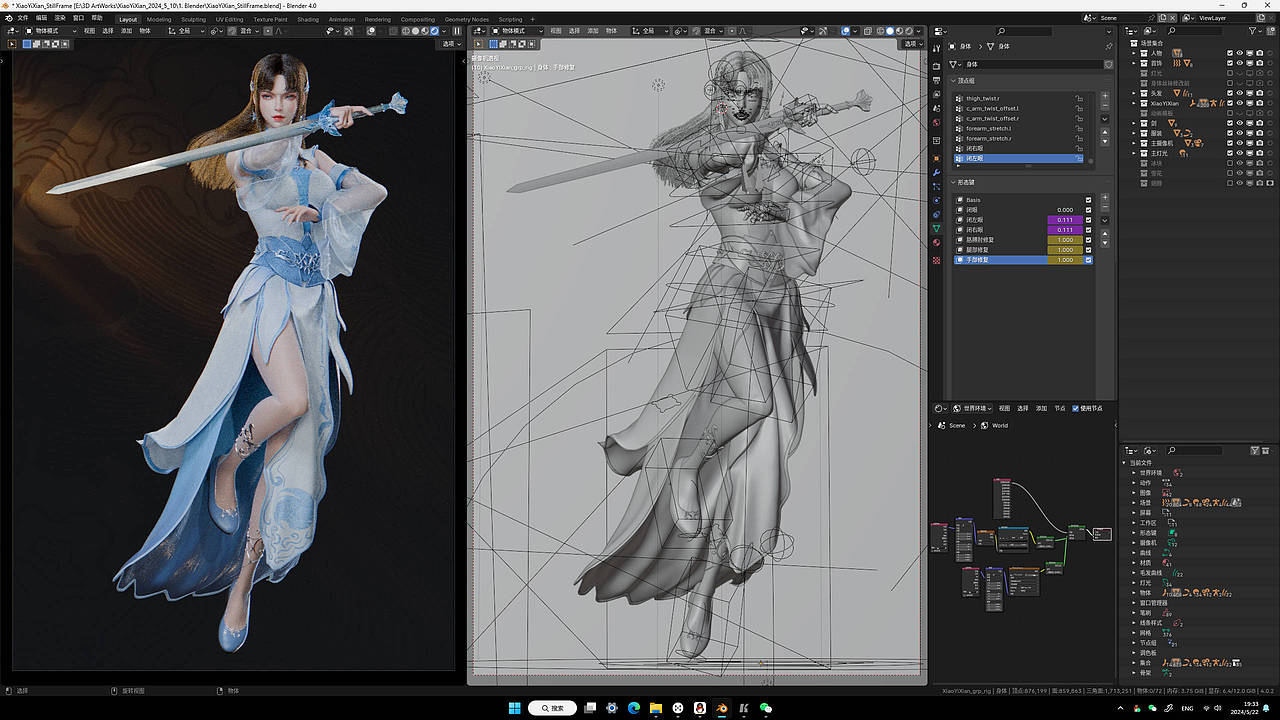Image resolution: width=1280 pixels, height=720 pixels.
Task: Expand 材质 entry in Blender File list
Action: click(1134, 563)
